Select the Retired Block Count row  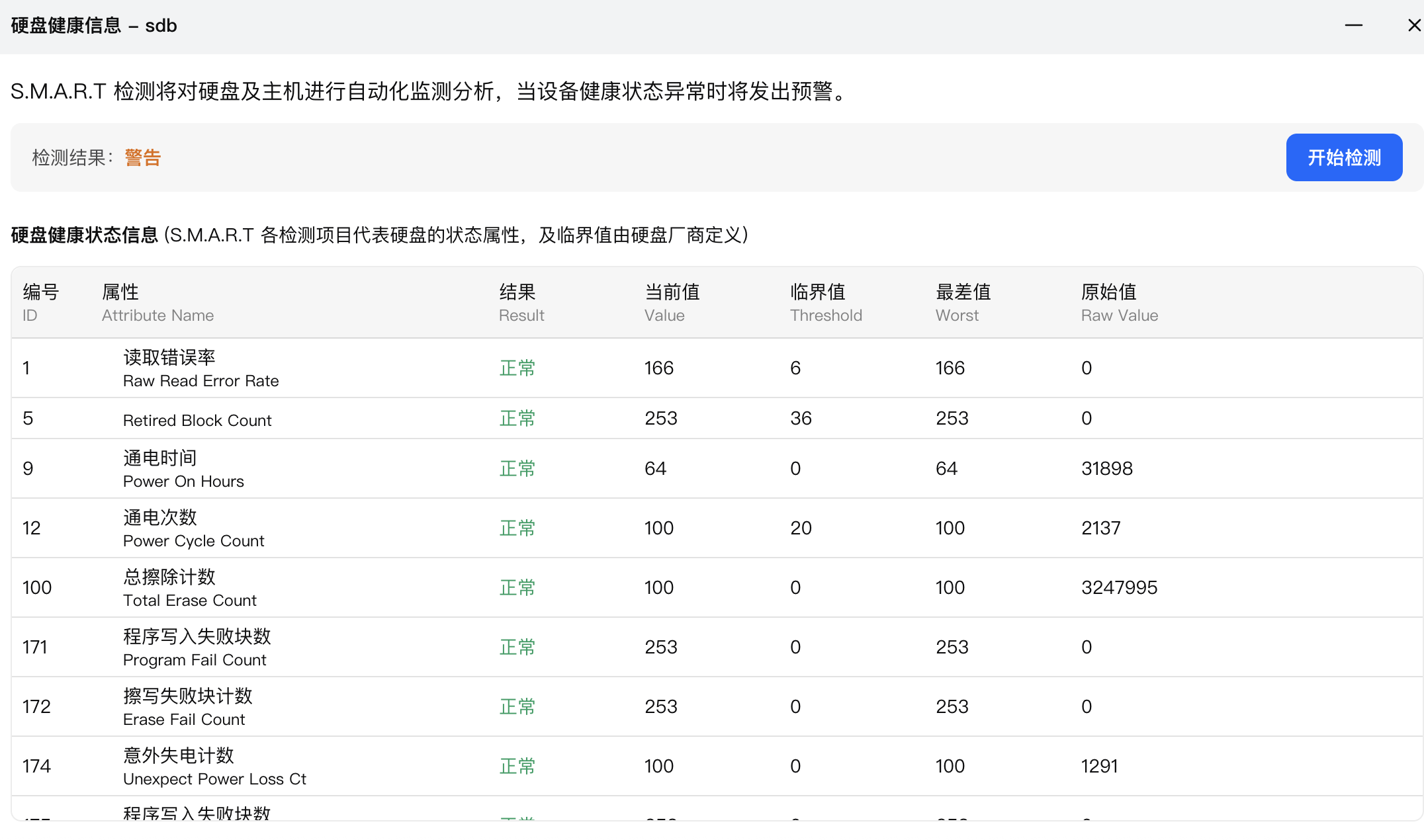[x=197, y=420]
